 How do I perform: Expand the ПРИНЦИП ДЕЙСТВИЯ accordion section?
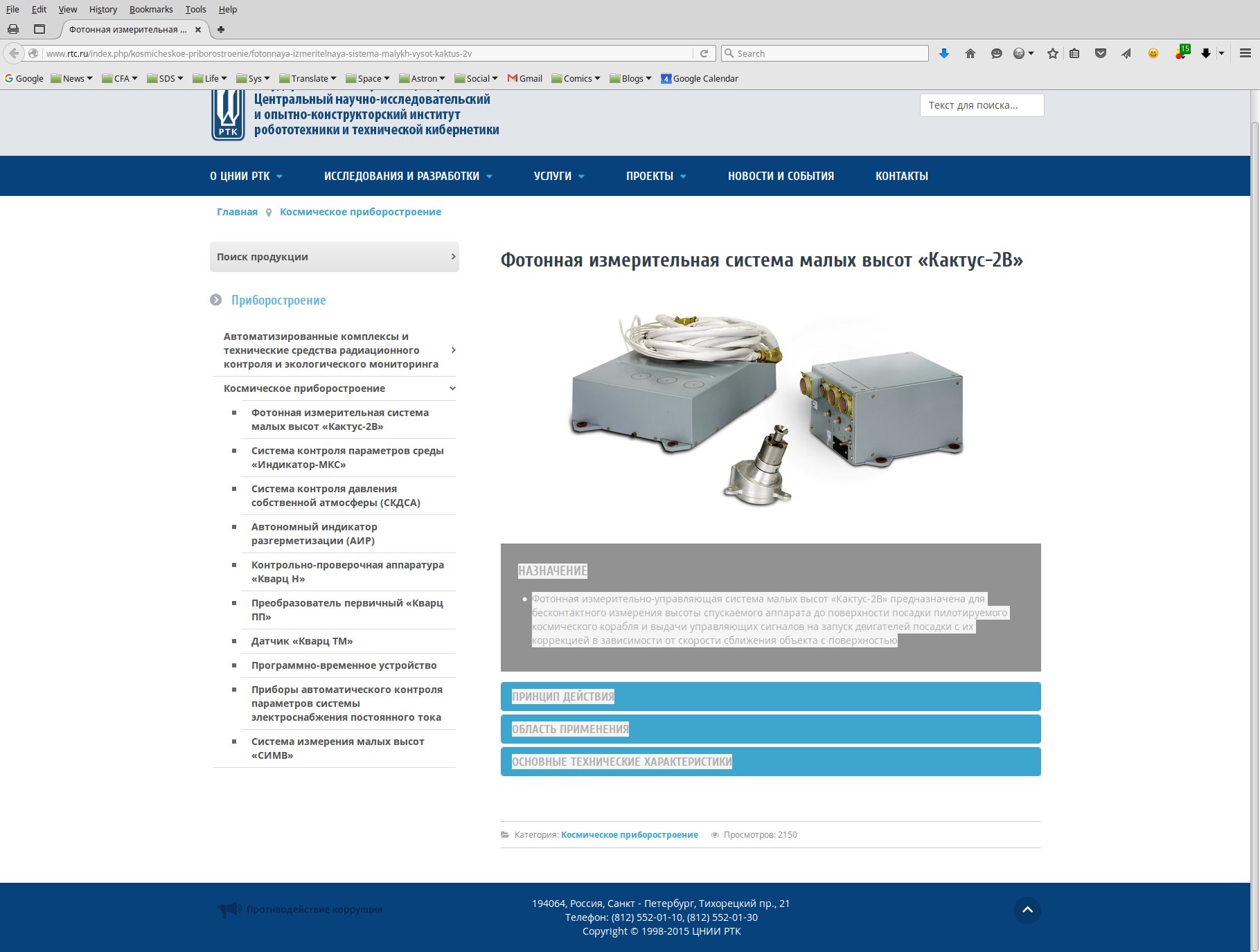[x=770, y=697]
